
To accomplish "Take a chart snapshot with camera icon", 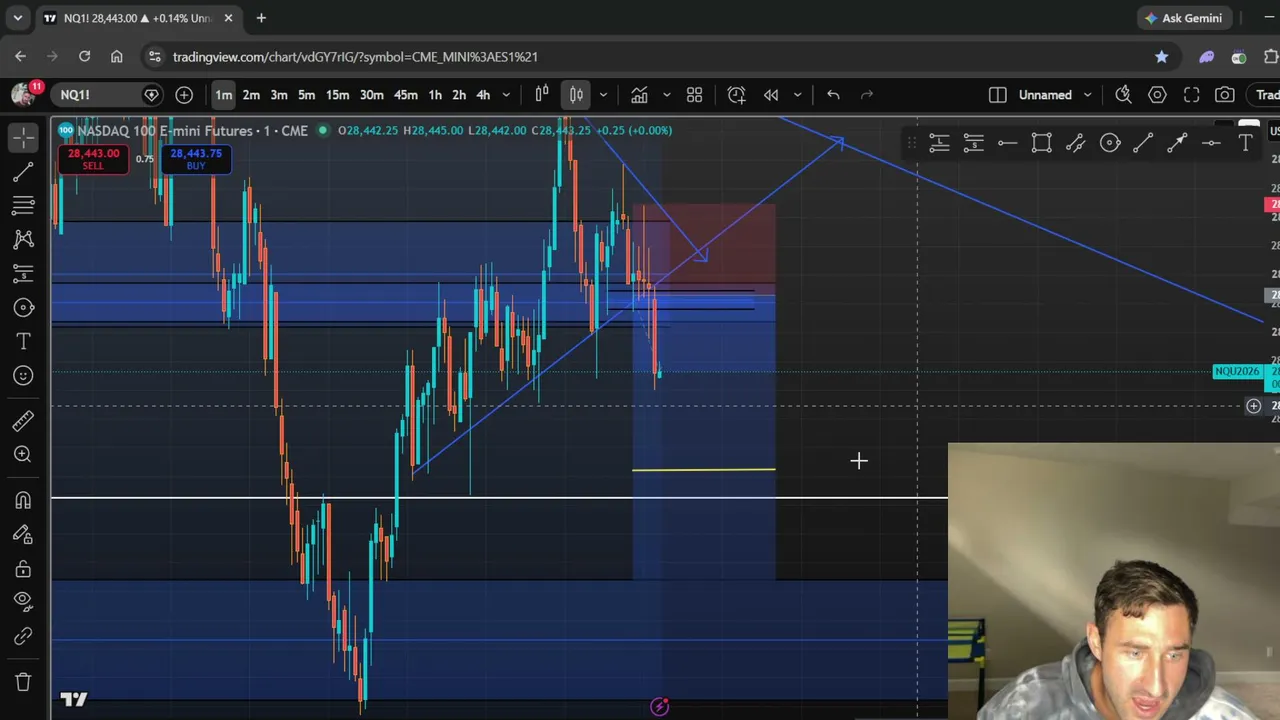I will [x=1225, y=95].
